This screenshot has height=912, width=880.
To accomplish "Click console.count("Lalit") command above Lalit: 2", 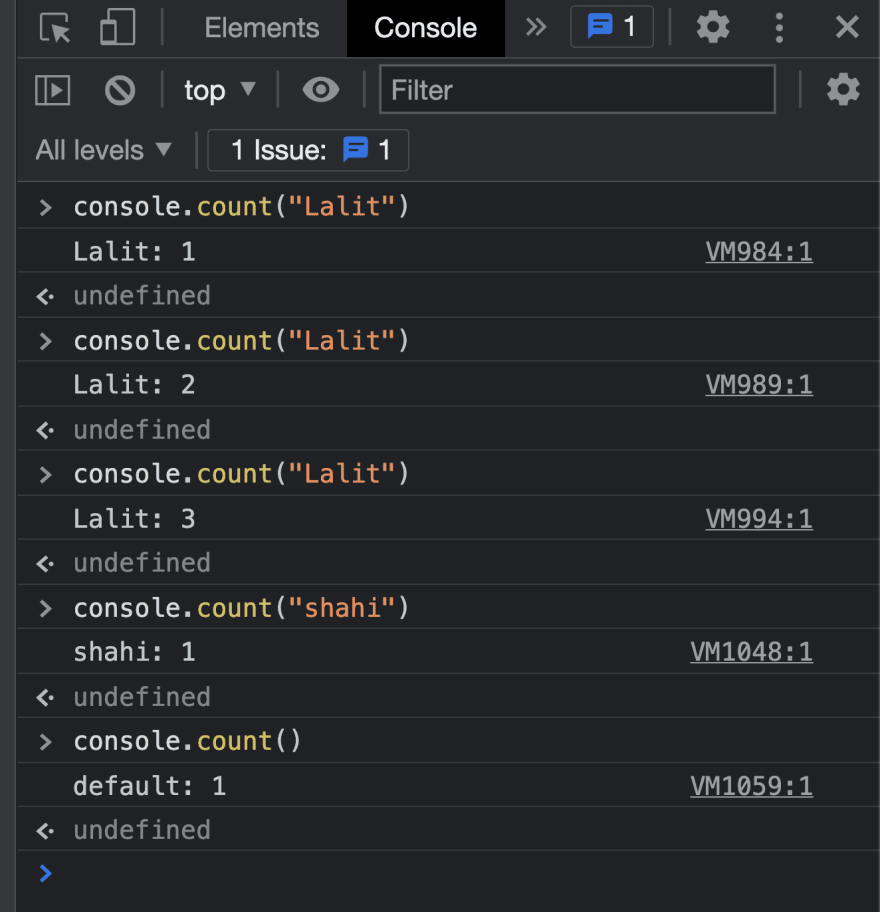I will pos(241,340).
